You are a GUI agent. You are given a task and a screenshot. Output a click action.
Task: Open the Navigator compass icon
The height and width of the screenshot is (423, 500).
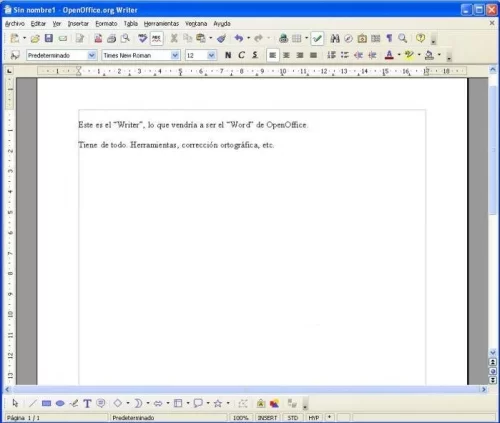point(348,38)
